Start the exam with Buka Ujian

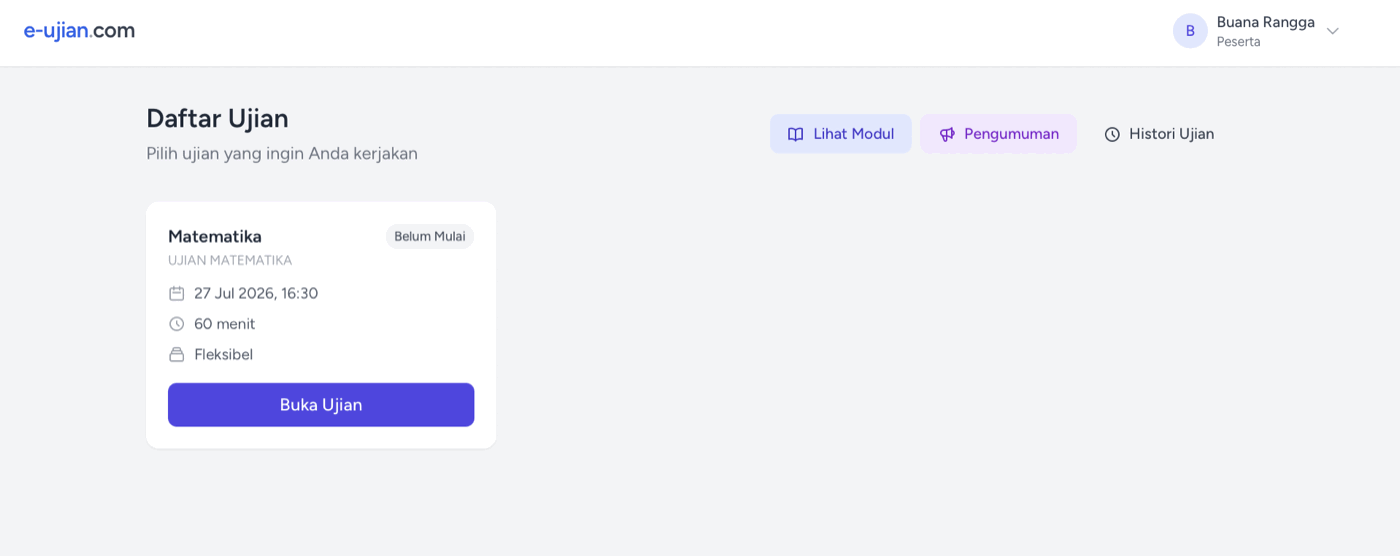tap(321, 405)
